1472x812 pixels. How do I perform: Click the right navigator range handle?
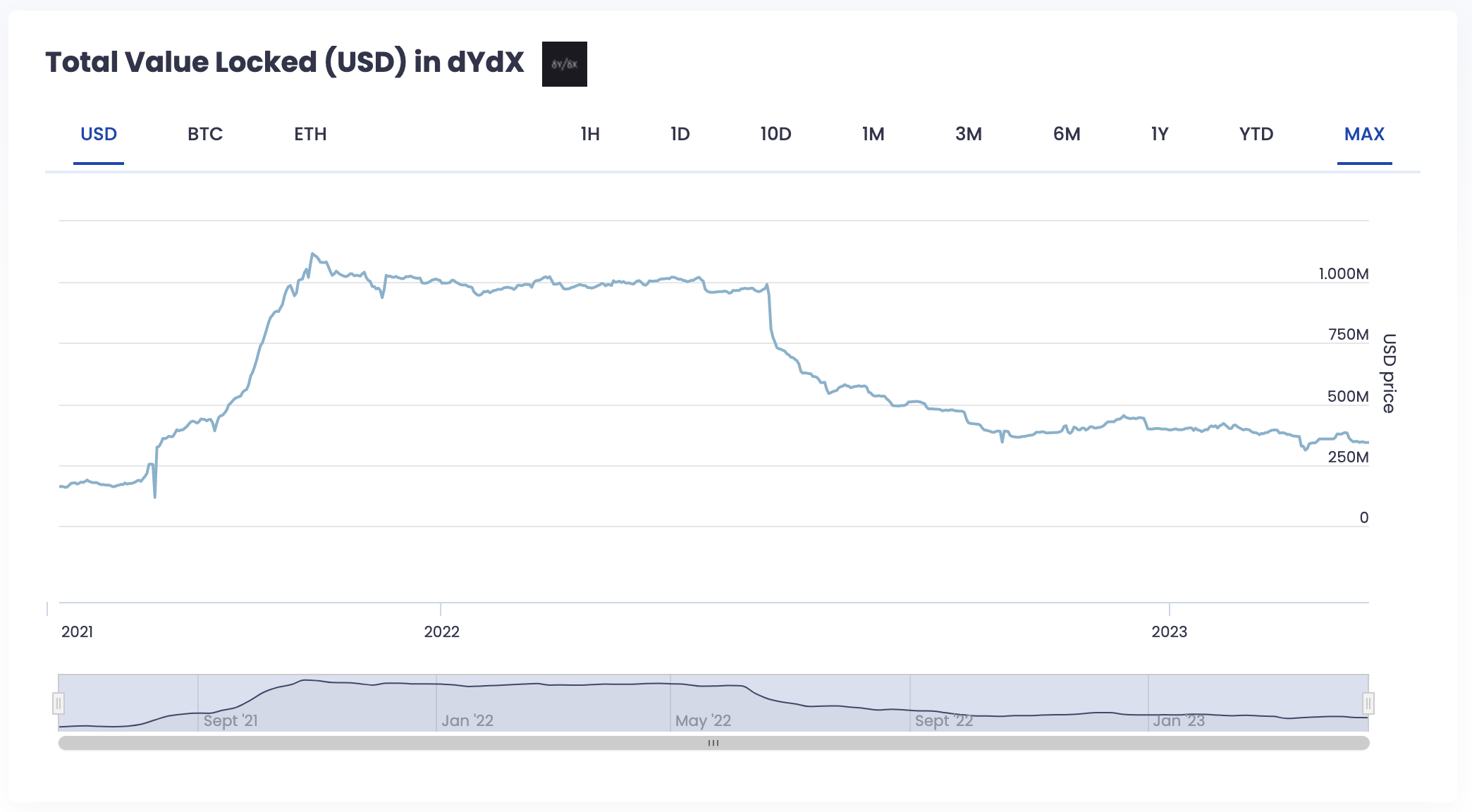tap(1368, 703)
